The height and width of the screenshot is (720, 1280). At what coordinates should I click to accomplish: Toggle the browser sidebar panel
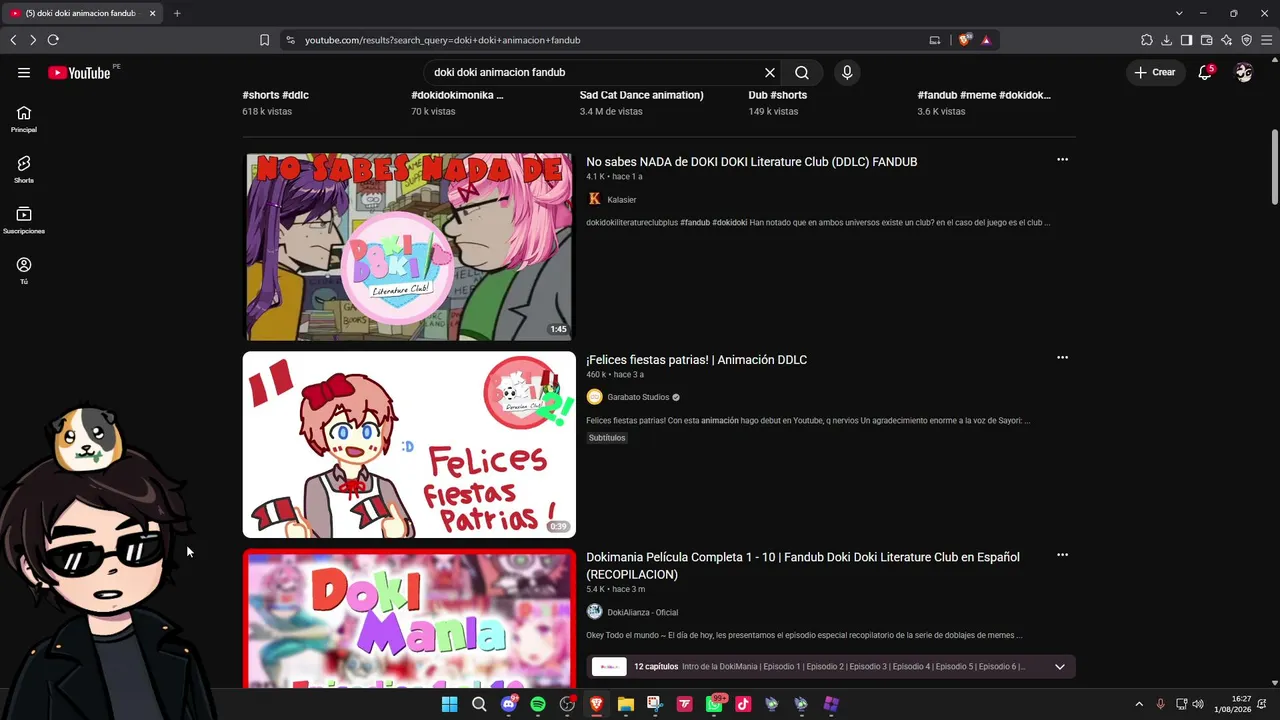click(x=1186, y=40)
